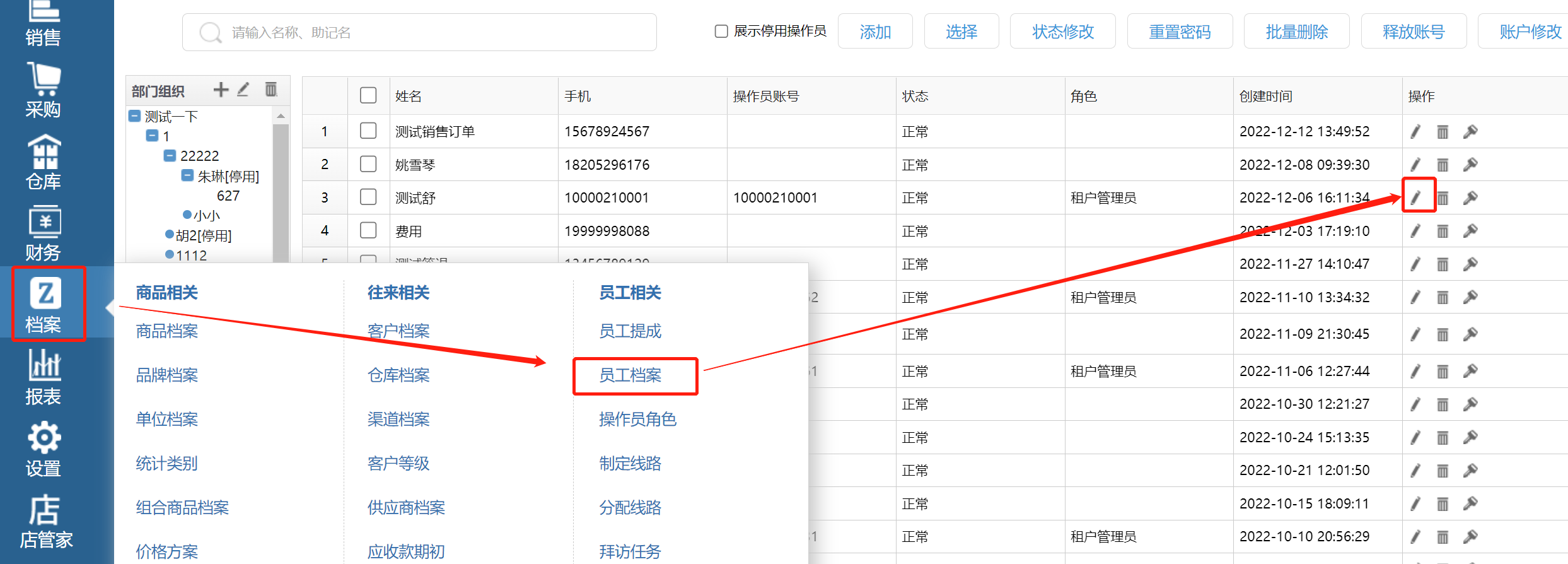Check the box for 姚雪琴
1568x564 pixels.
click(368, 164)
